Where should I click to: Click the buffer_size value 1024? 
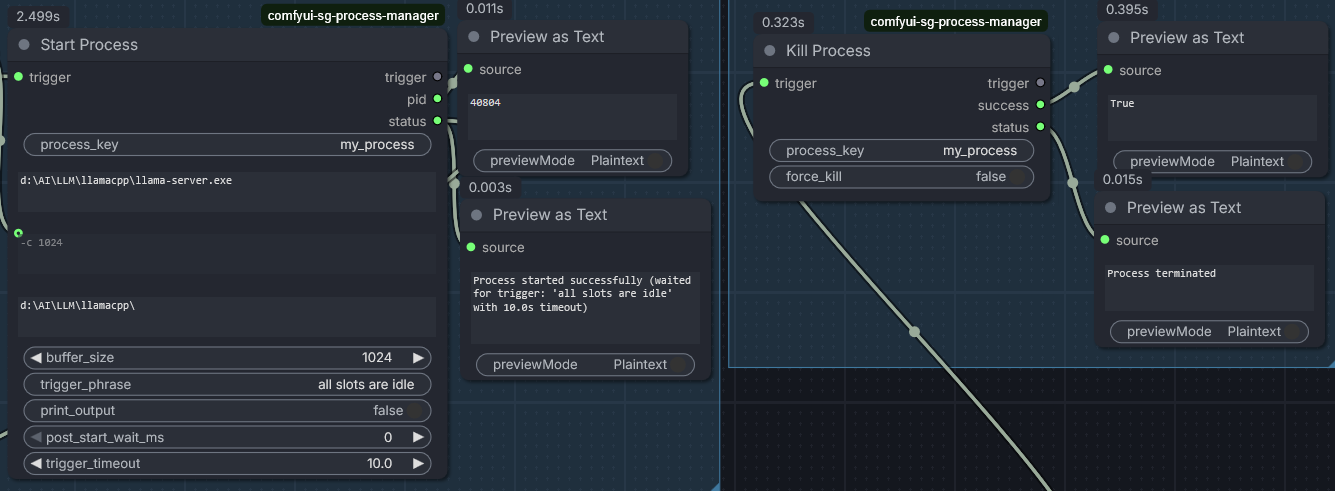(x=377, y=357)
